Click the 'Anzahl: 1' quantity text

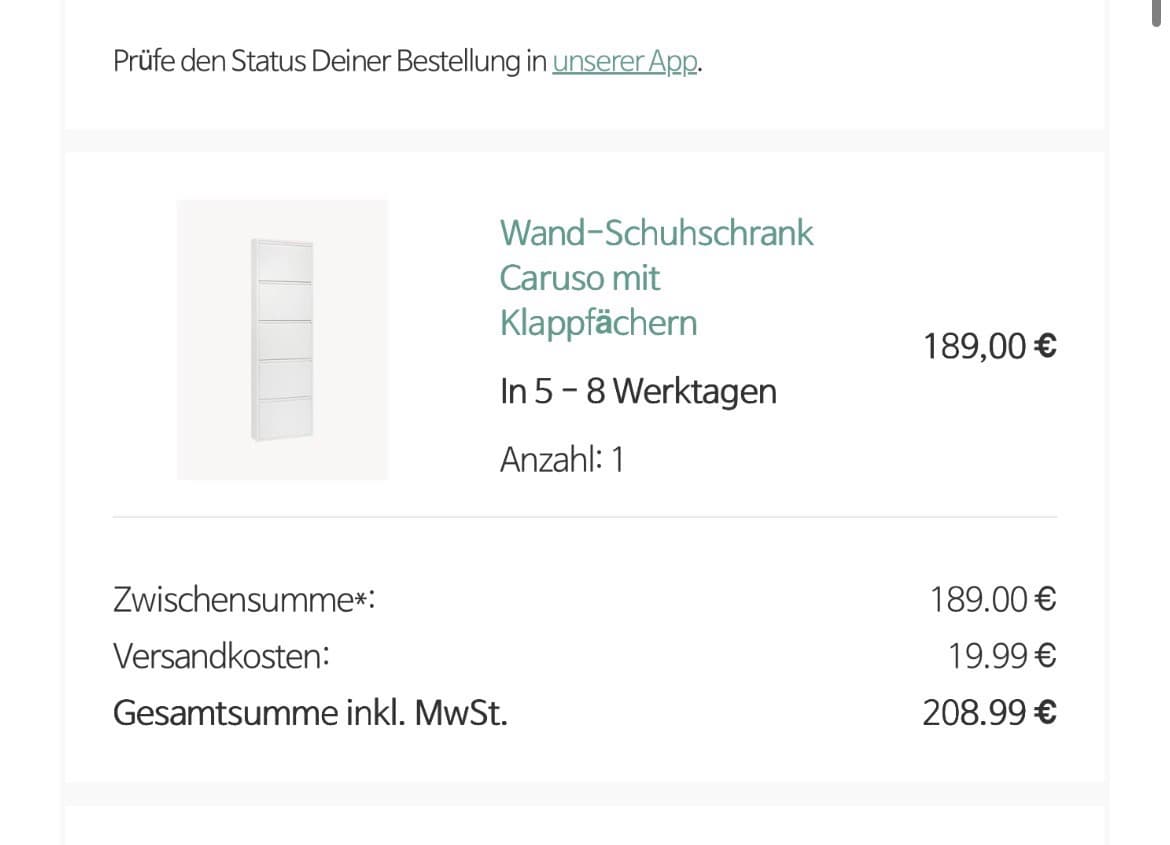pos(561,460)
